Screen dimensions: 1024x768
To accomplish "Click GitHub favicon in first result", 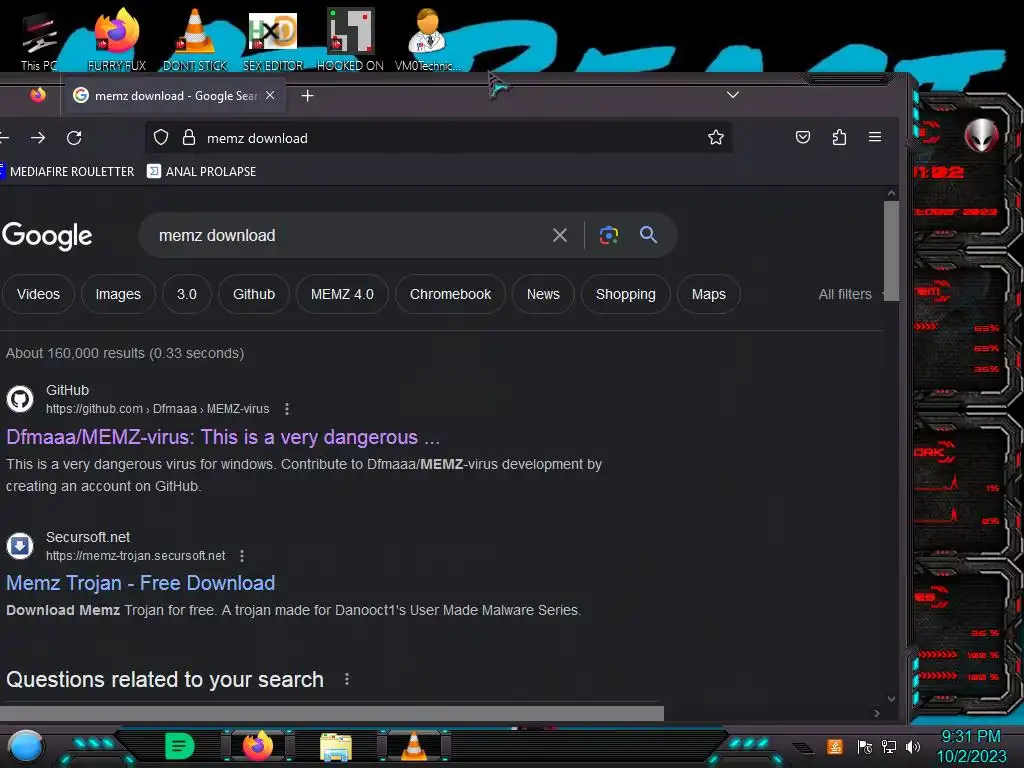I will (x=20, y=398).
